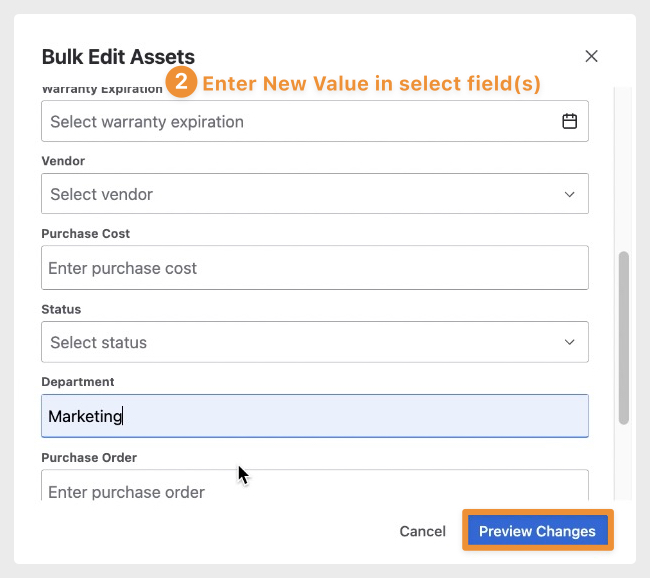Click into the Purchase Cost input field
The width and height of the screenshot is (650, 578).
tap(314, 268)
